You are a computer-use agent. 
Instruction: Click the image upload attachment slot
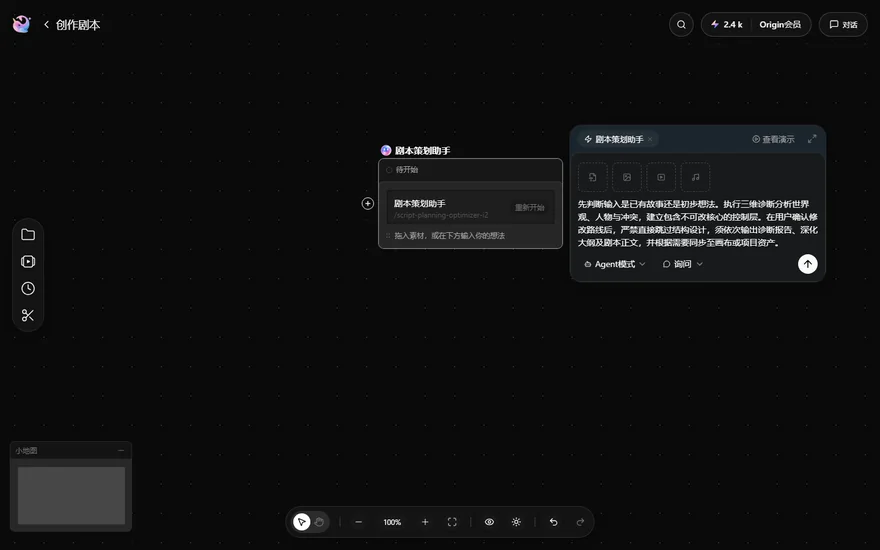point(627,177)
